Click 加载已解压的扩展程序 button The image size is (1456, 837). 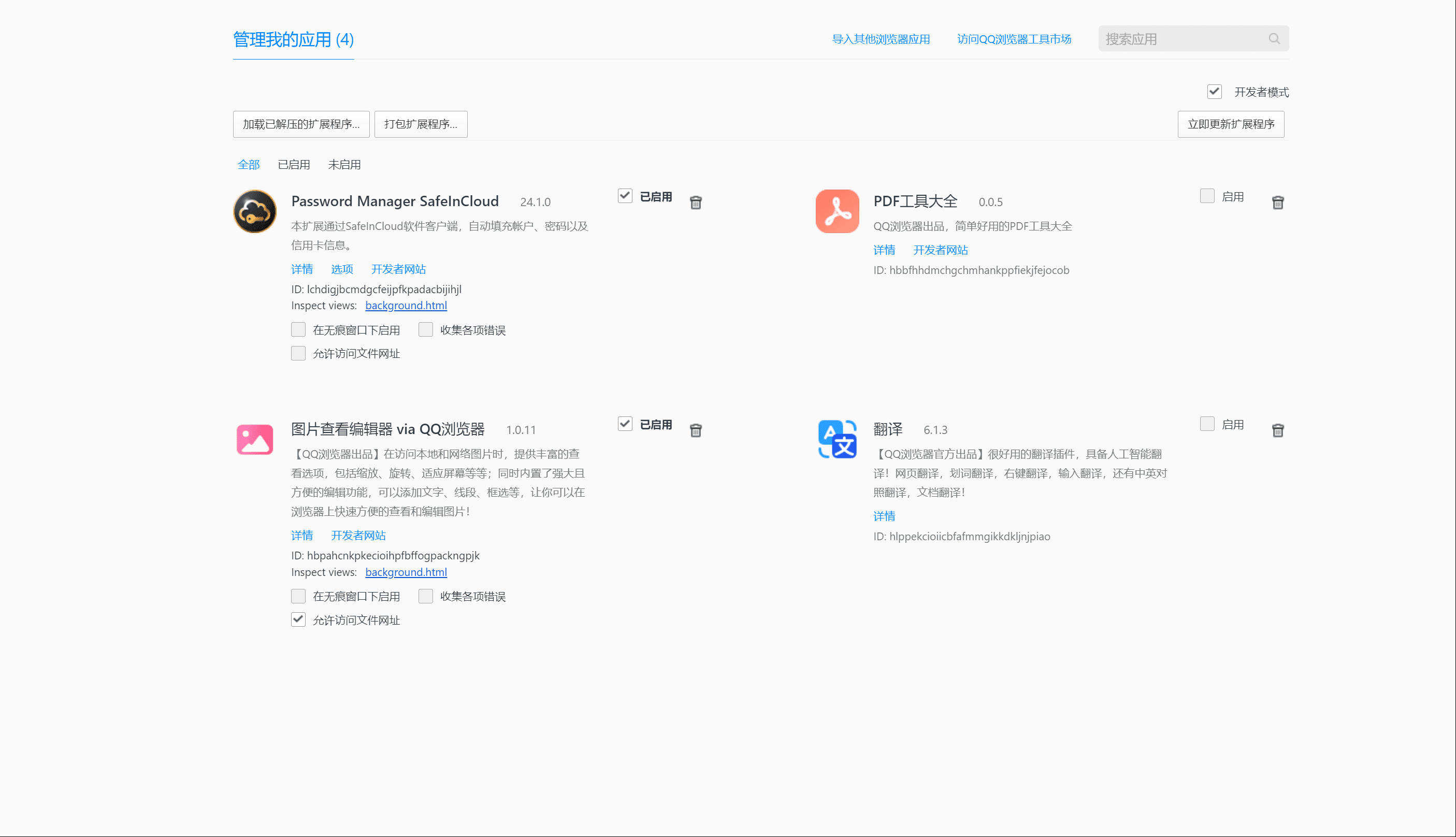301,124
